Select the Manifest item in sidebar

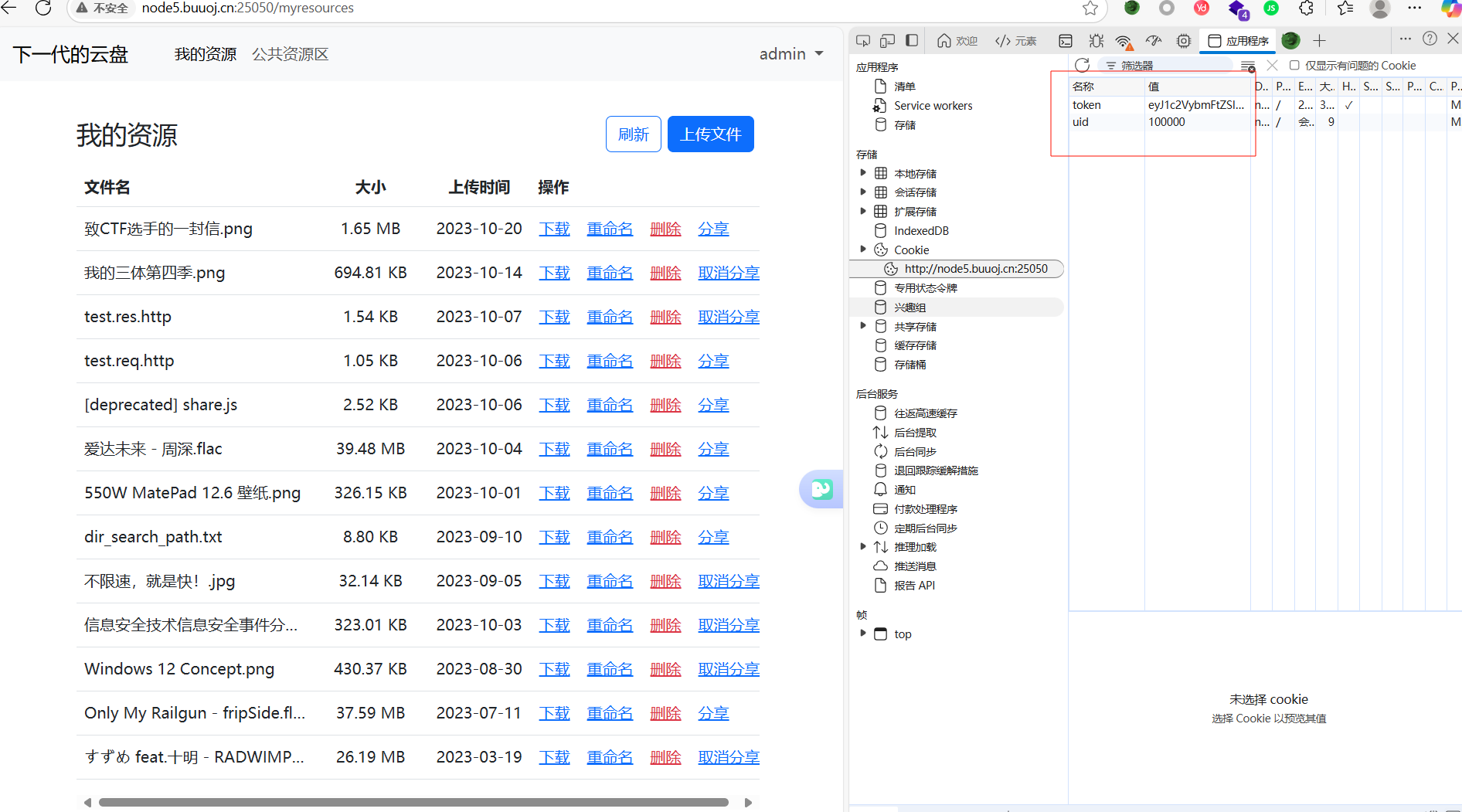pyautogui.click(x=904, y=87)
